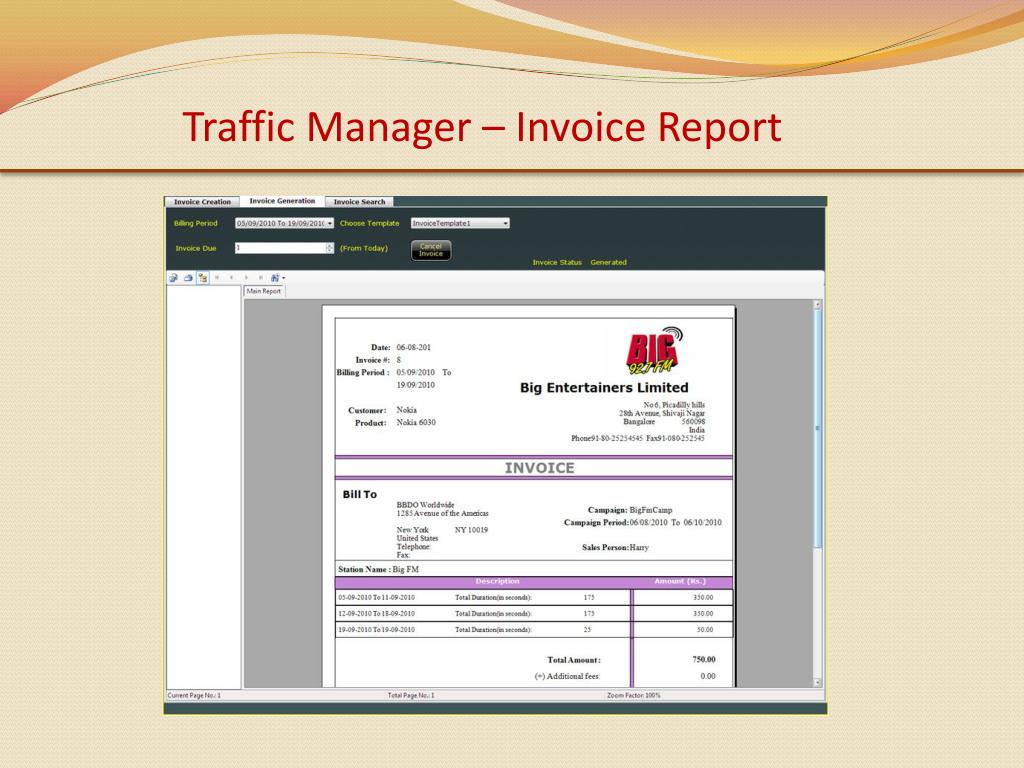Click the 'Sales Person: Harry' text
Screen dimensions: 1024x768
pos(615,547)
